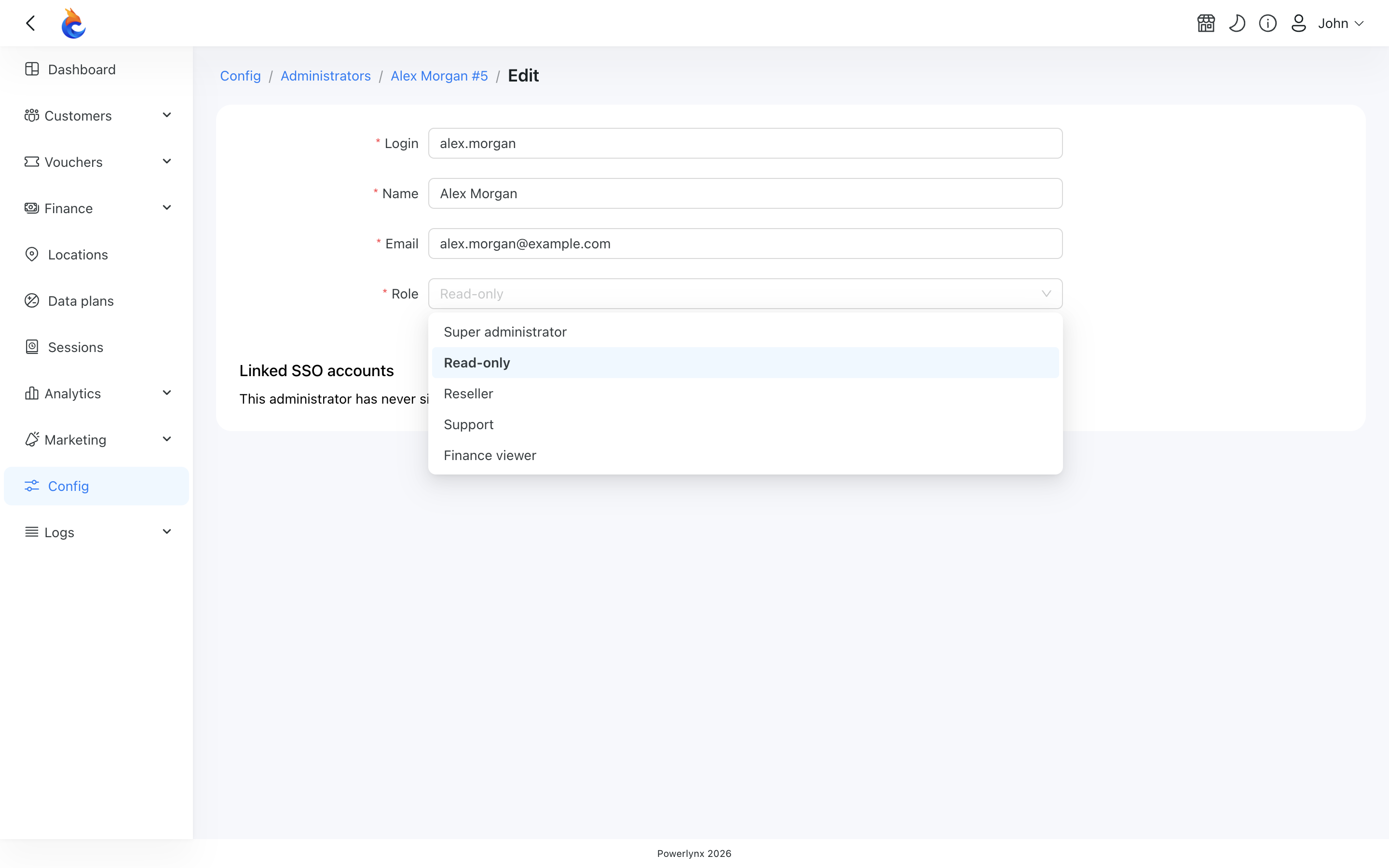
Task: Open Locations in the sidebar
Action: click(x=96, y=254)
